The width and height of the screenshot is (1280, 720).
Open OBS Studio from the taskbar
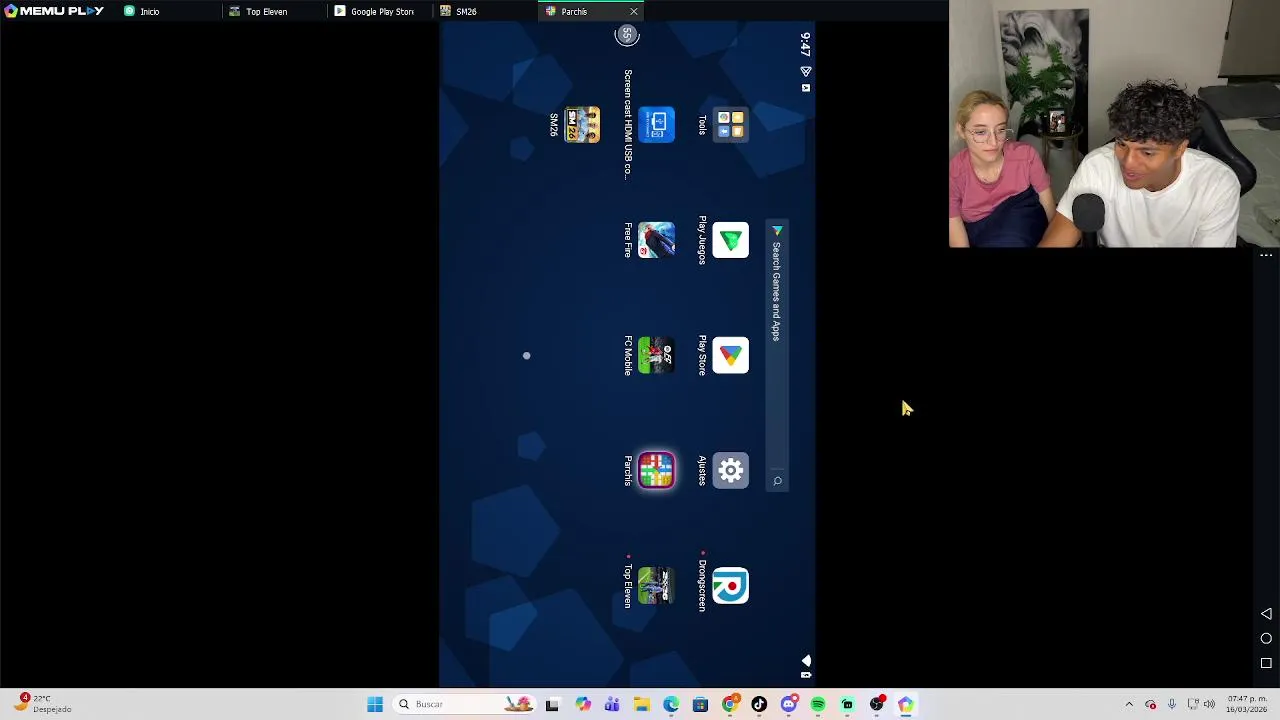point(877,704)
